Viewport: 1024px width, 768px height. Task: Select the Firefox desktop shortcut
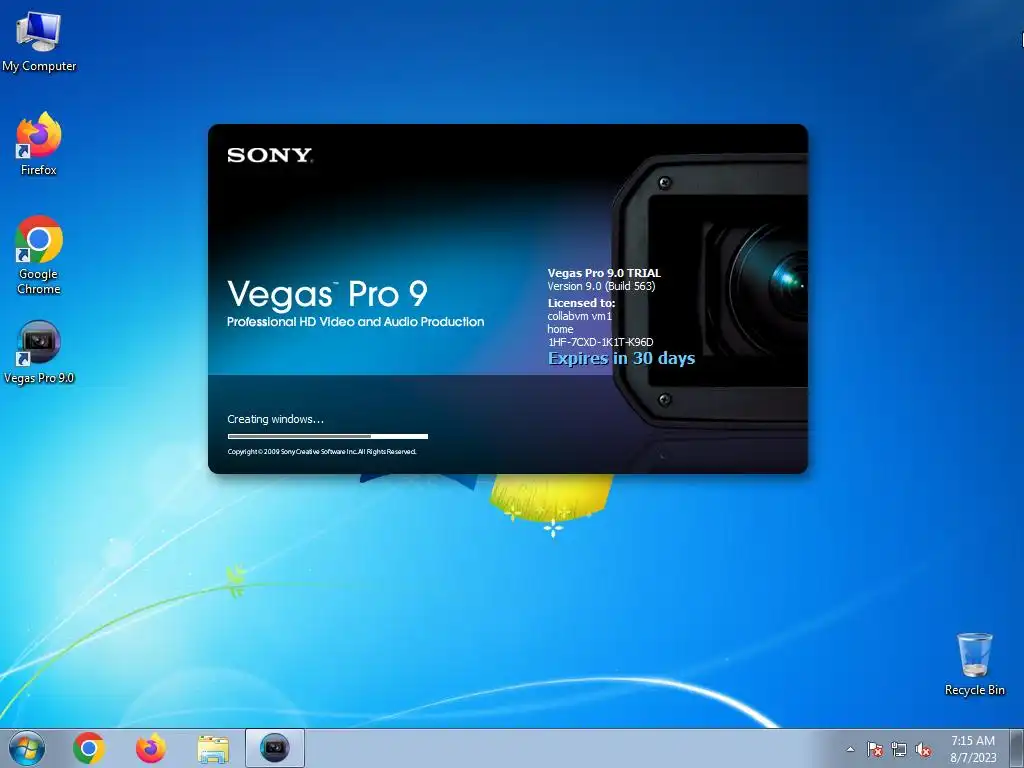tap(39, 144)
